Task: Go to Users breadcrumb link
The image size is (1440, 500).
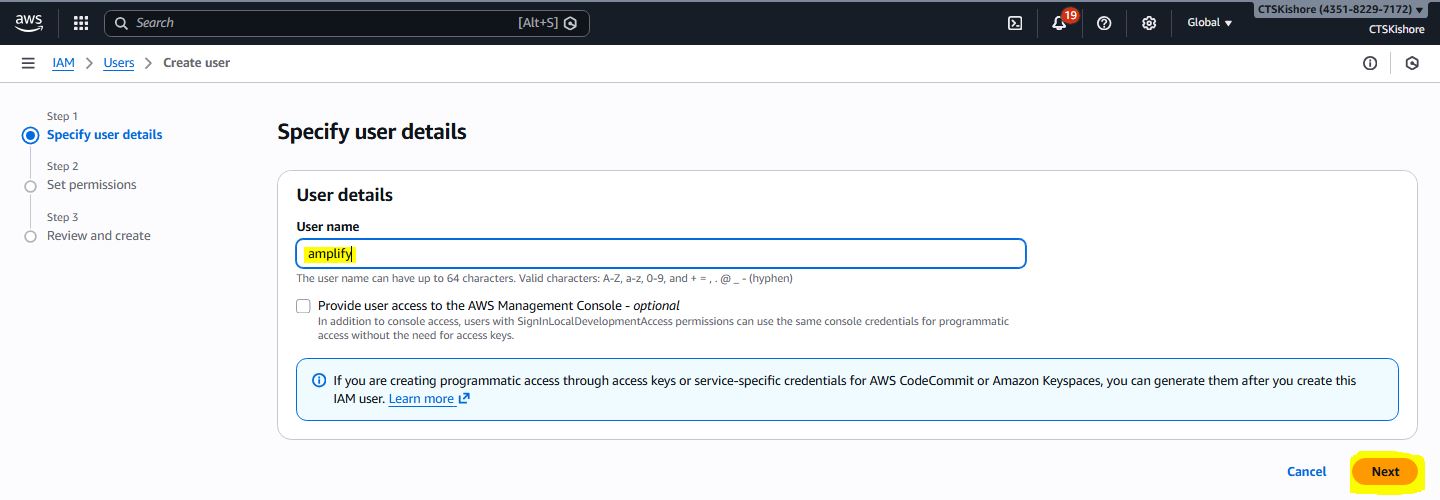Action: [x=119, y=63]
